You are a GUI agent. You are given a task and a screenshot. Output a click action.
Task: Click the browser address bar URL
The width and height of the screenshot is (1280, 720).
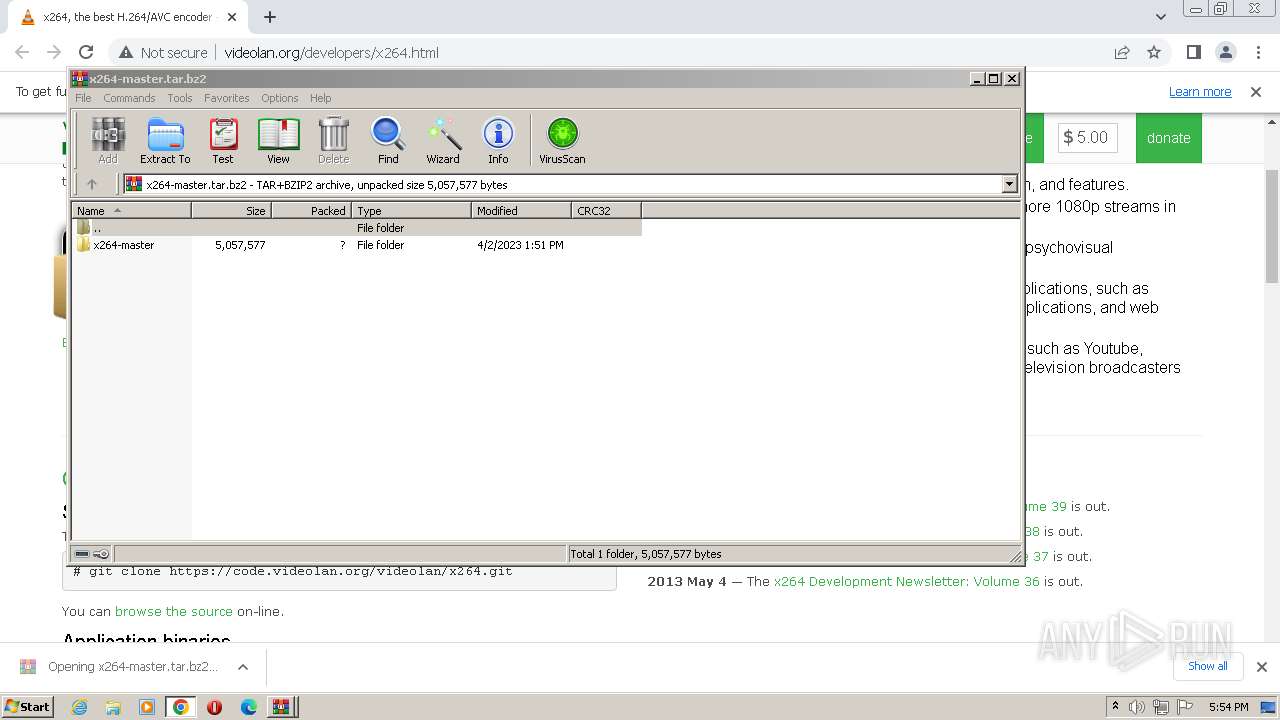(331, 53)
